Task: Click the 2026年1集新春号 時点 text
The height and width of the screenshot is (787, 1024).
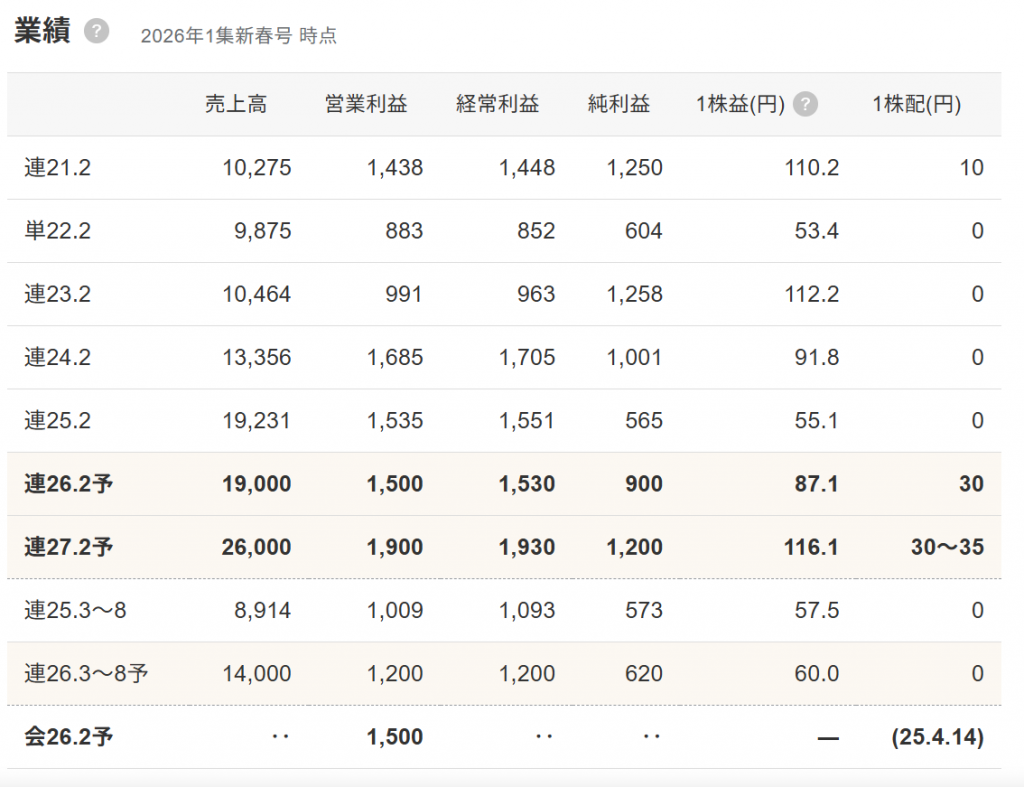Action: point(239,36)
